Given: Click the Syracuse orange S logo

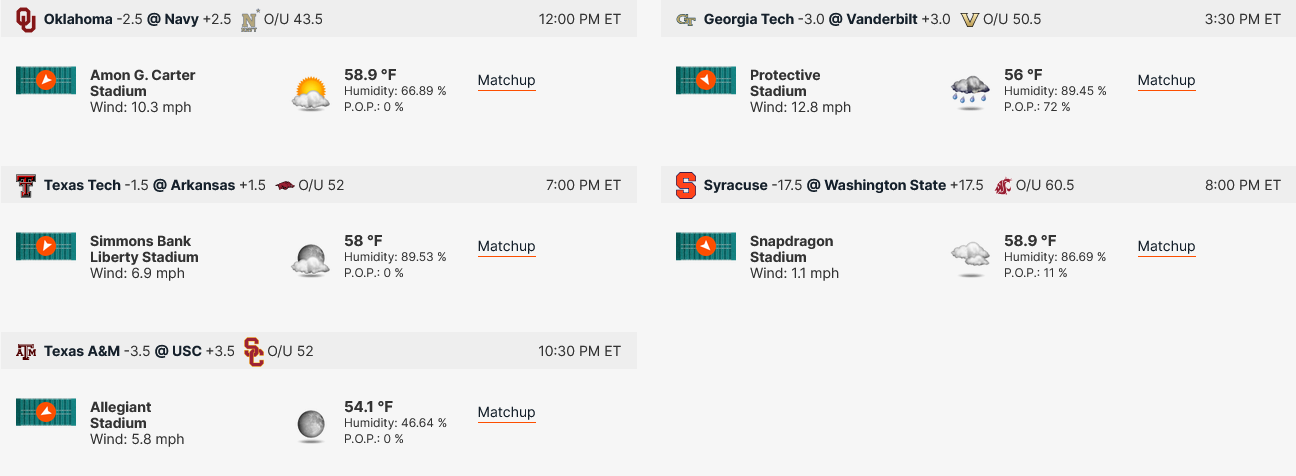Looking at the screenshot, I should click(x=686, y=185).
